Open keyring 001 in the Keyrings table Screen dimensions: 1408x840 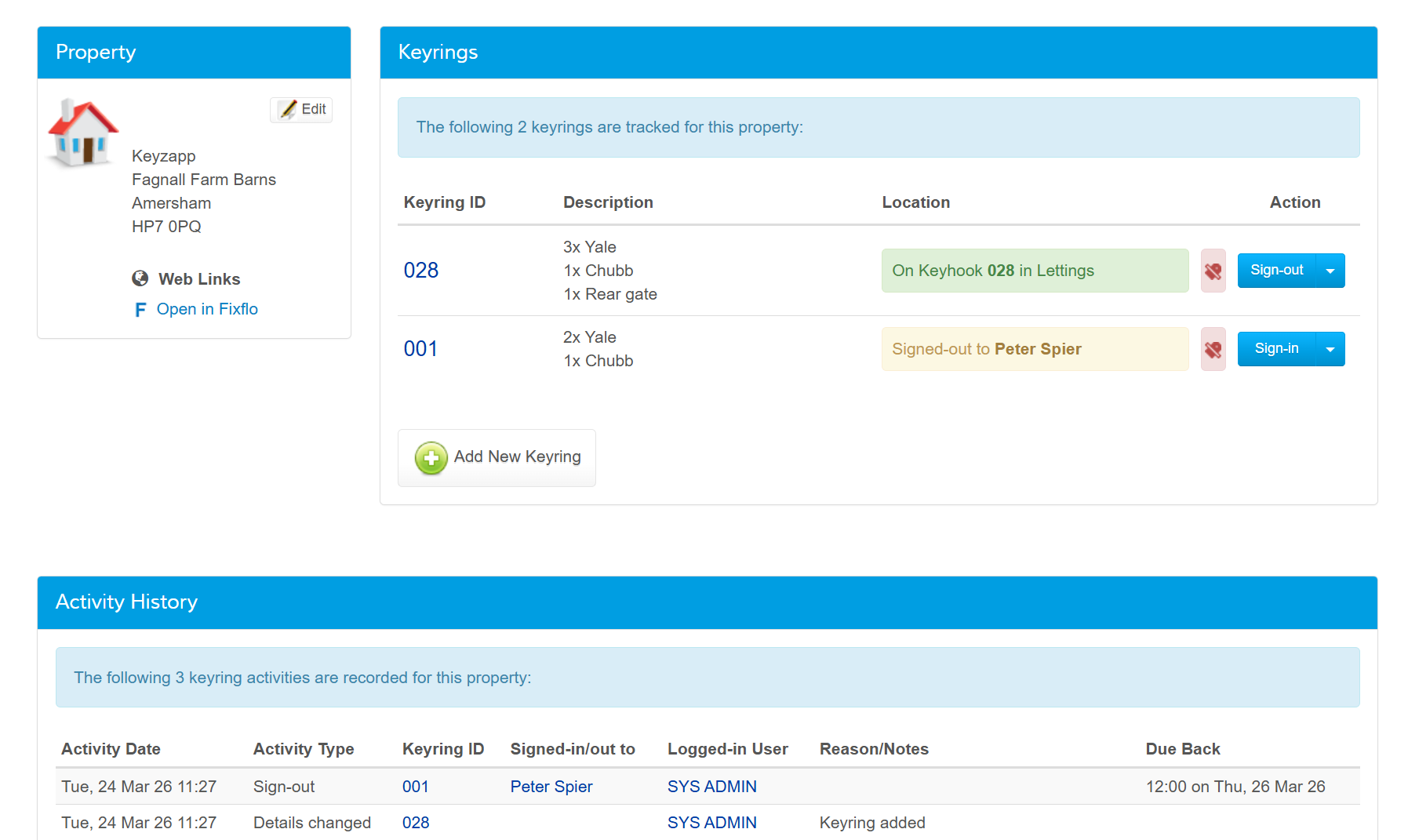pyautogui.click(x=420, y=349)
